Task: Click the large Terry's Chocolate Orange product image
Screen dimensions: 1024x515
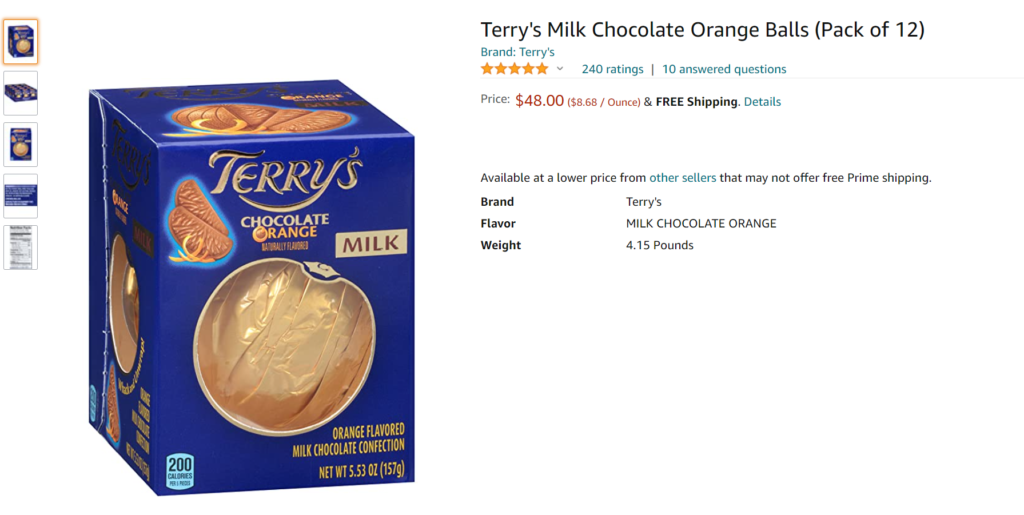Action: coord(251,287)
